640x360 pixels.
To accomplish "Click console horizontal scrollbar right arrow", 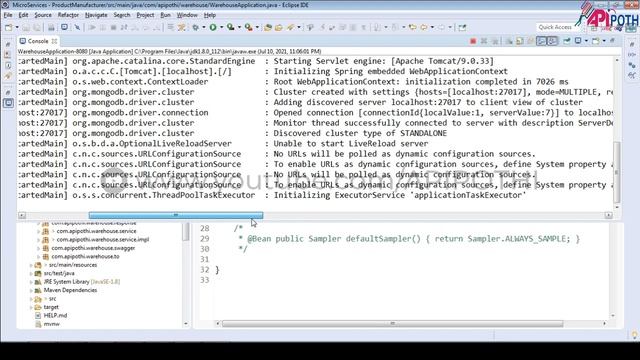I will coord(609,215).
